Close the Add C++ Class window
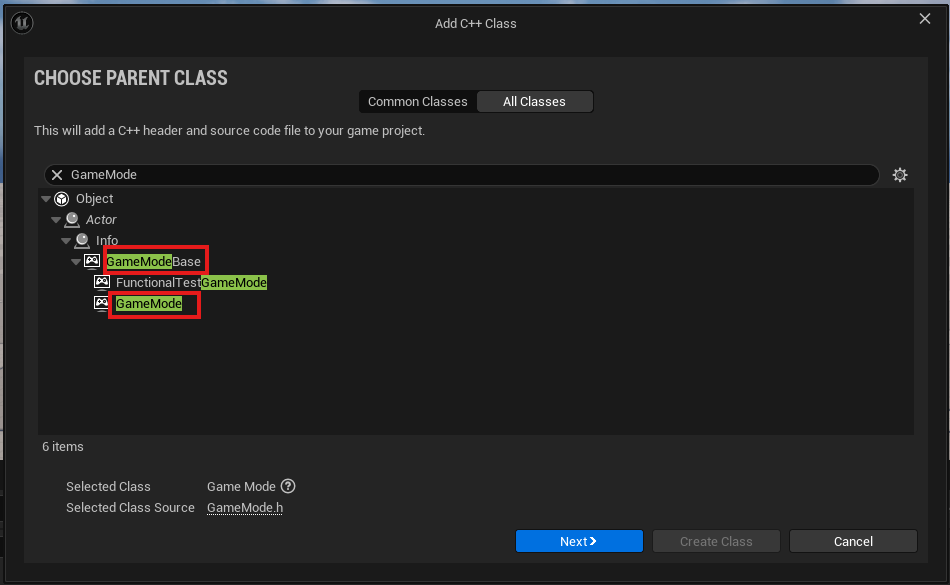950x585 pixels. 925,19
